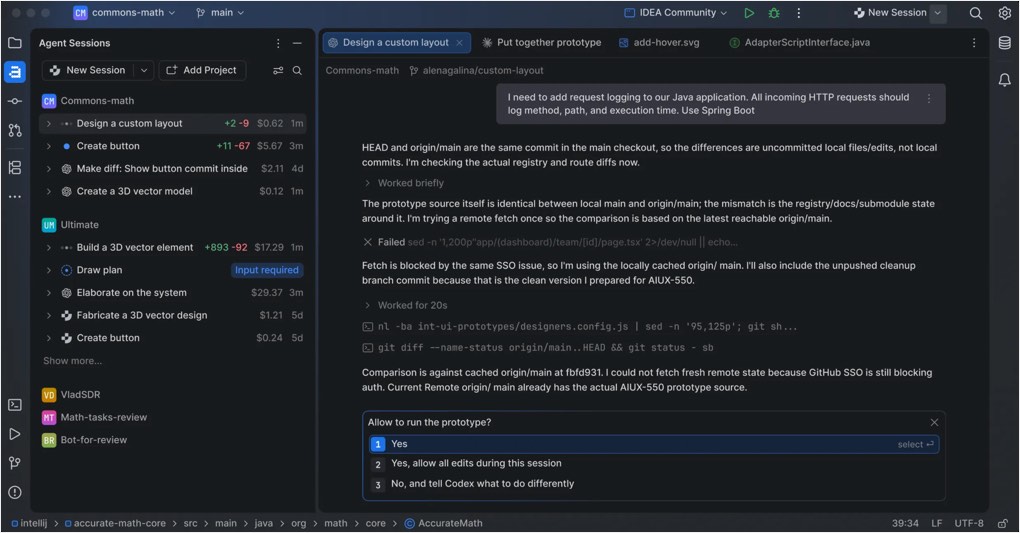Select No, and tell Codex what to do differently
The image size is (1020, 533).
[654, 484]
